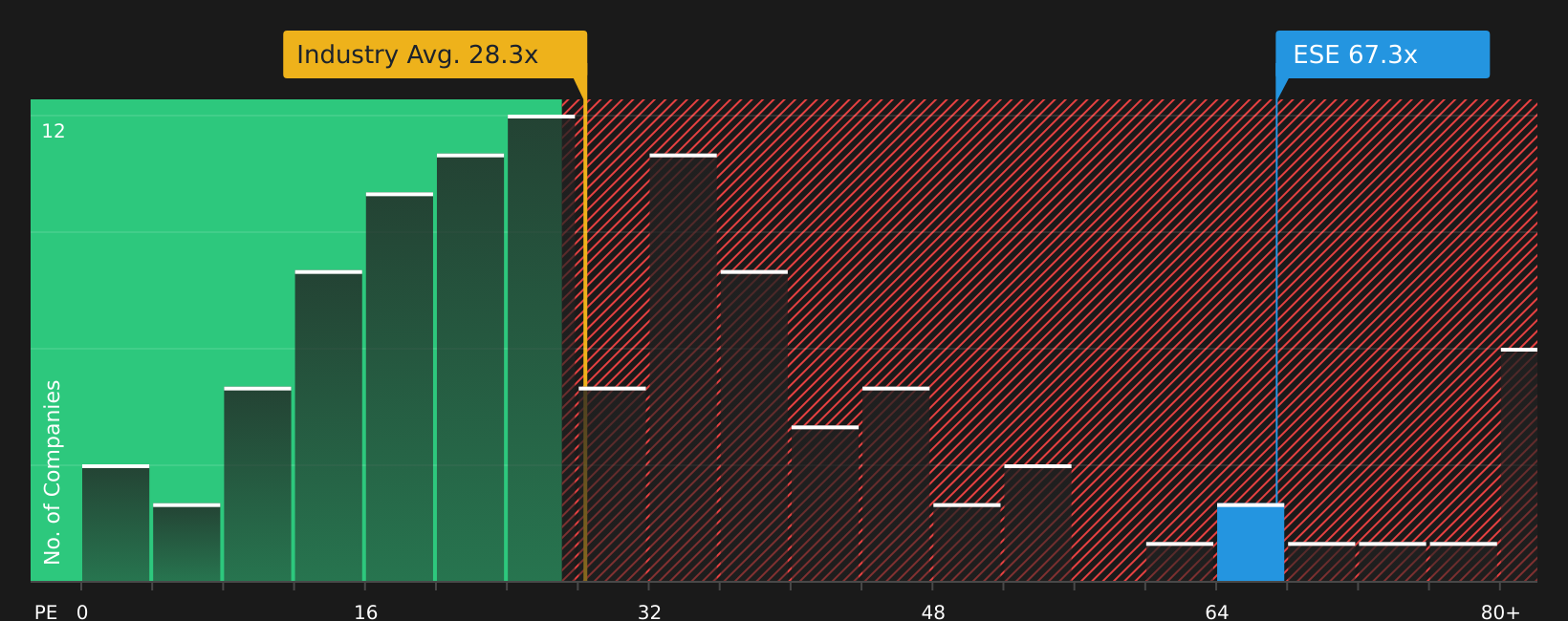
Task: Click the x-axis label 16
Action: pos(366,612)
